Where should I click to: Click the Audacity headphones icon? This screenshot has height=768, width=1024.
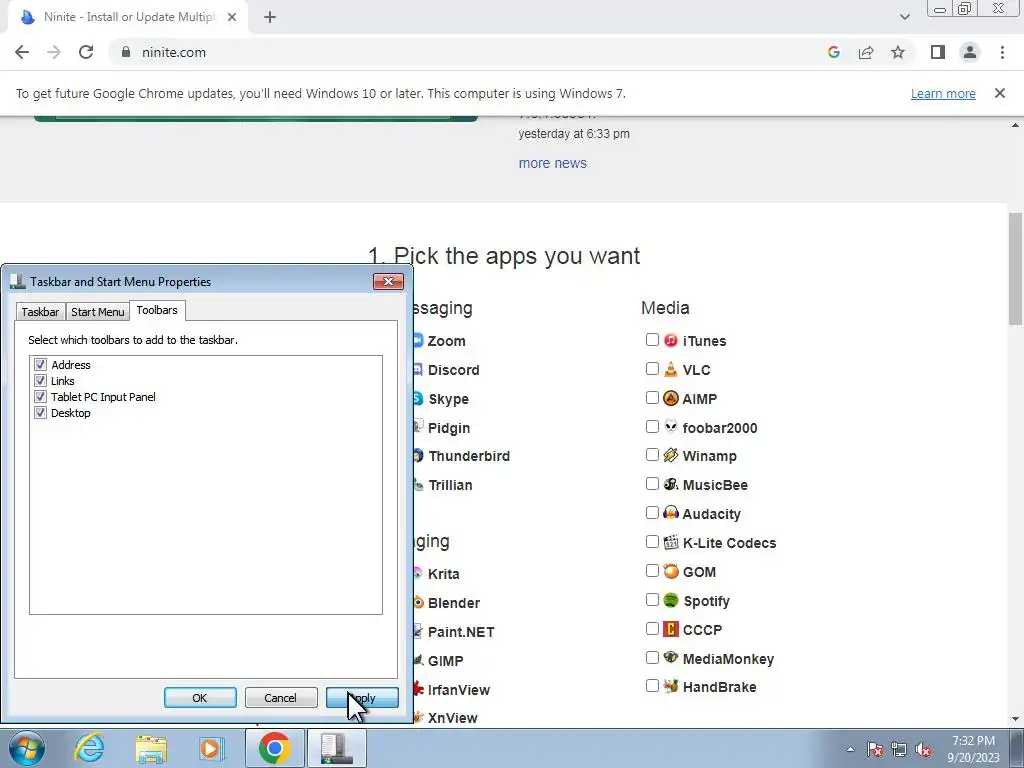coord(671,513)
